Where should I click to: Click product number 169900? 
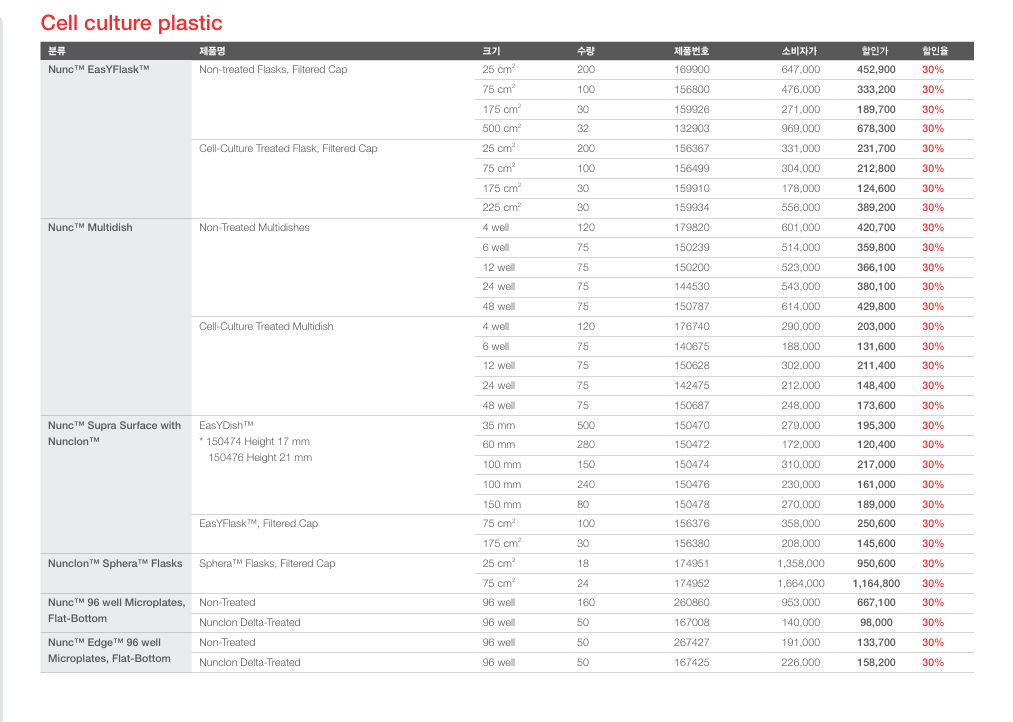(x=691, y=70)
